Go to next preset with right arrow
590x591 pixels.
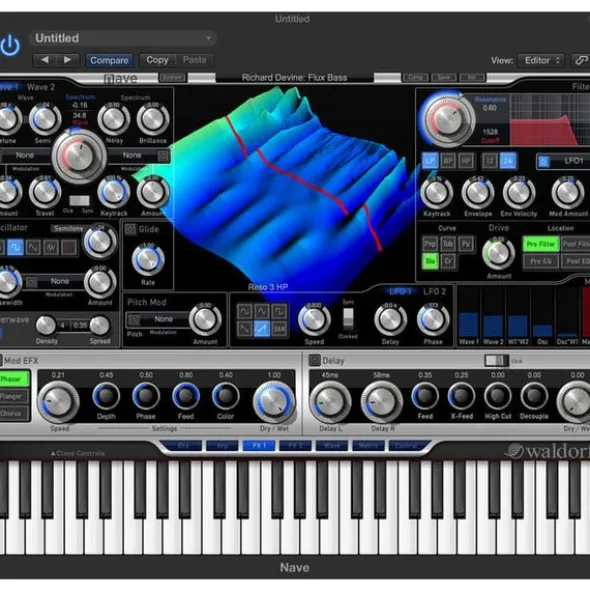[67, 60]
